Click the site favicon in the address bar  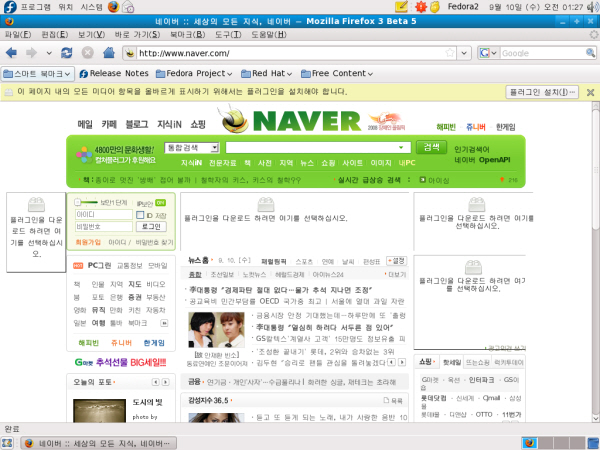(130, 53)
